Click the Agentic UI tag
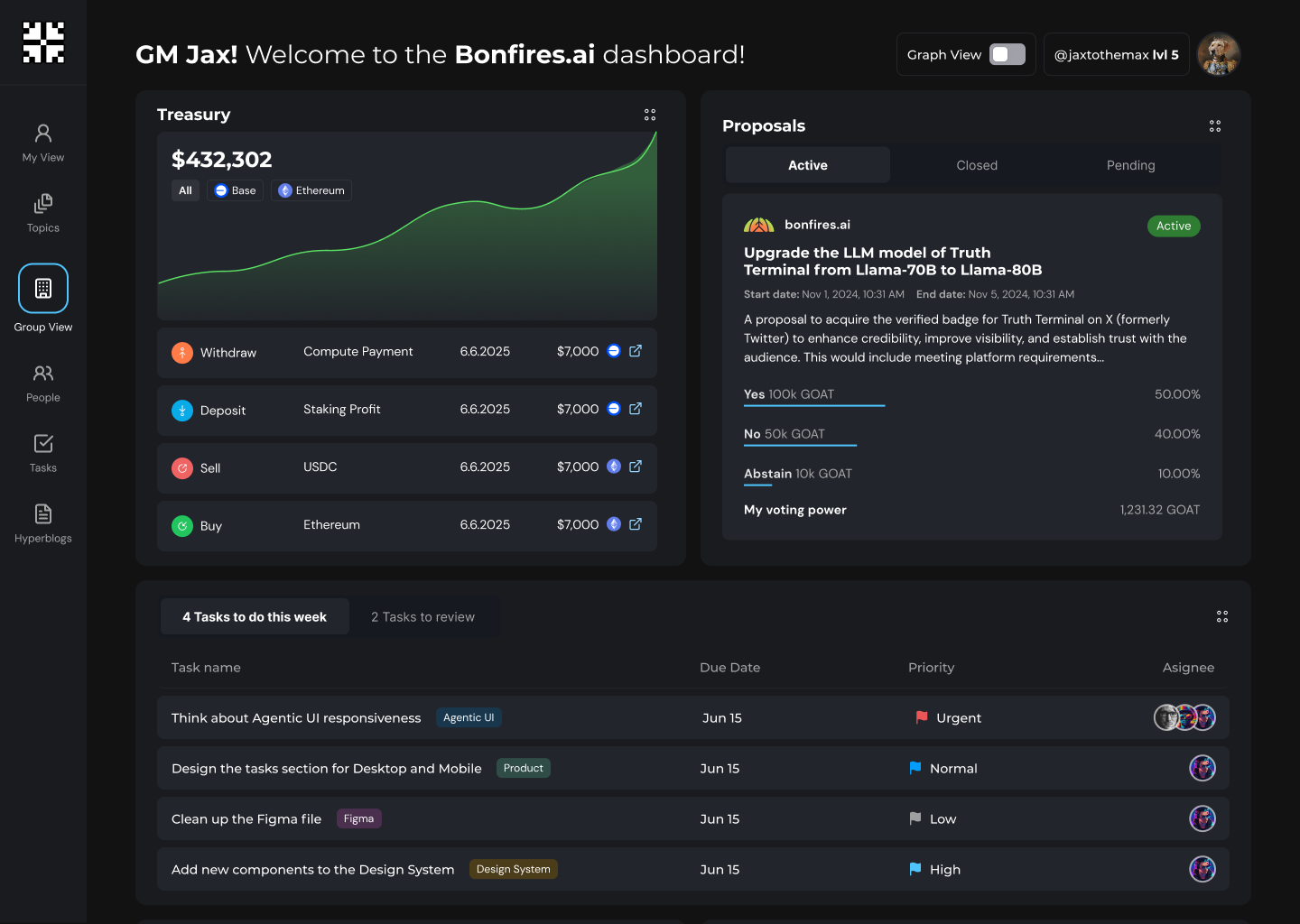1300x924 pixels. [469, 717]
